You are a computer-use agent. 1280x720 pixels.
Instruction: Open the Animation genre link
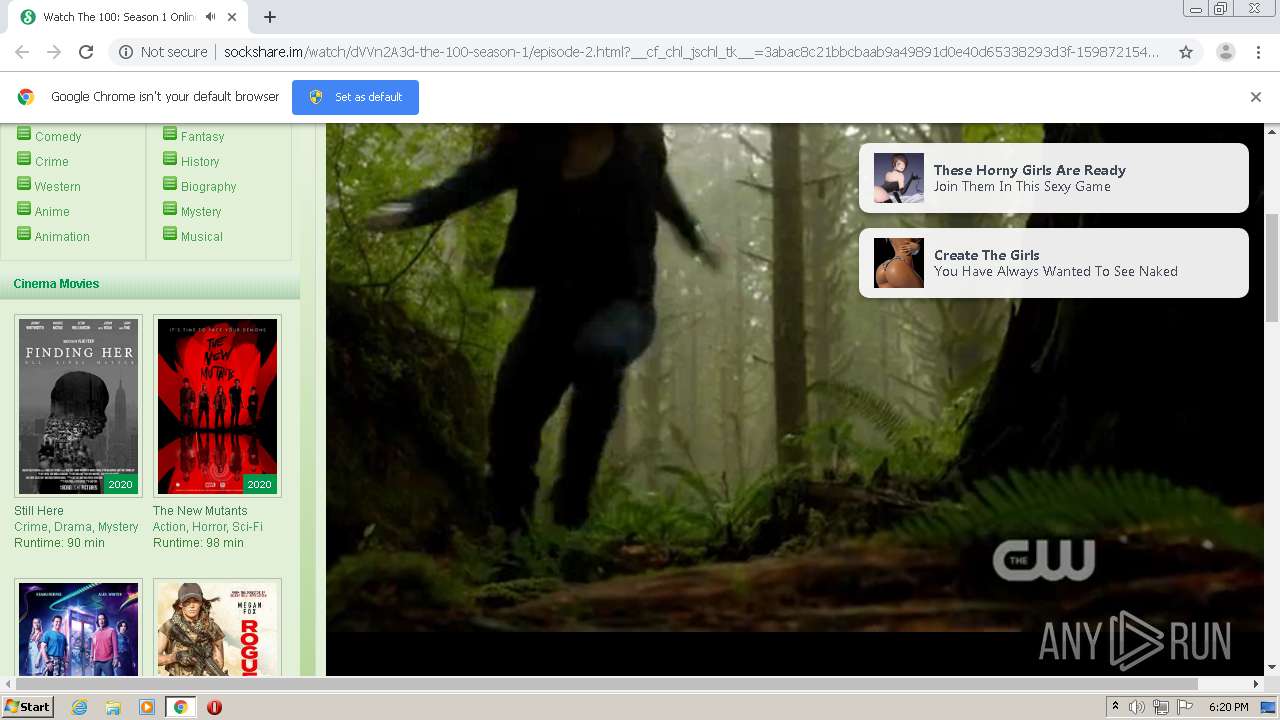point(62,236)
